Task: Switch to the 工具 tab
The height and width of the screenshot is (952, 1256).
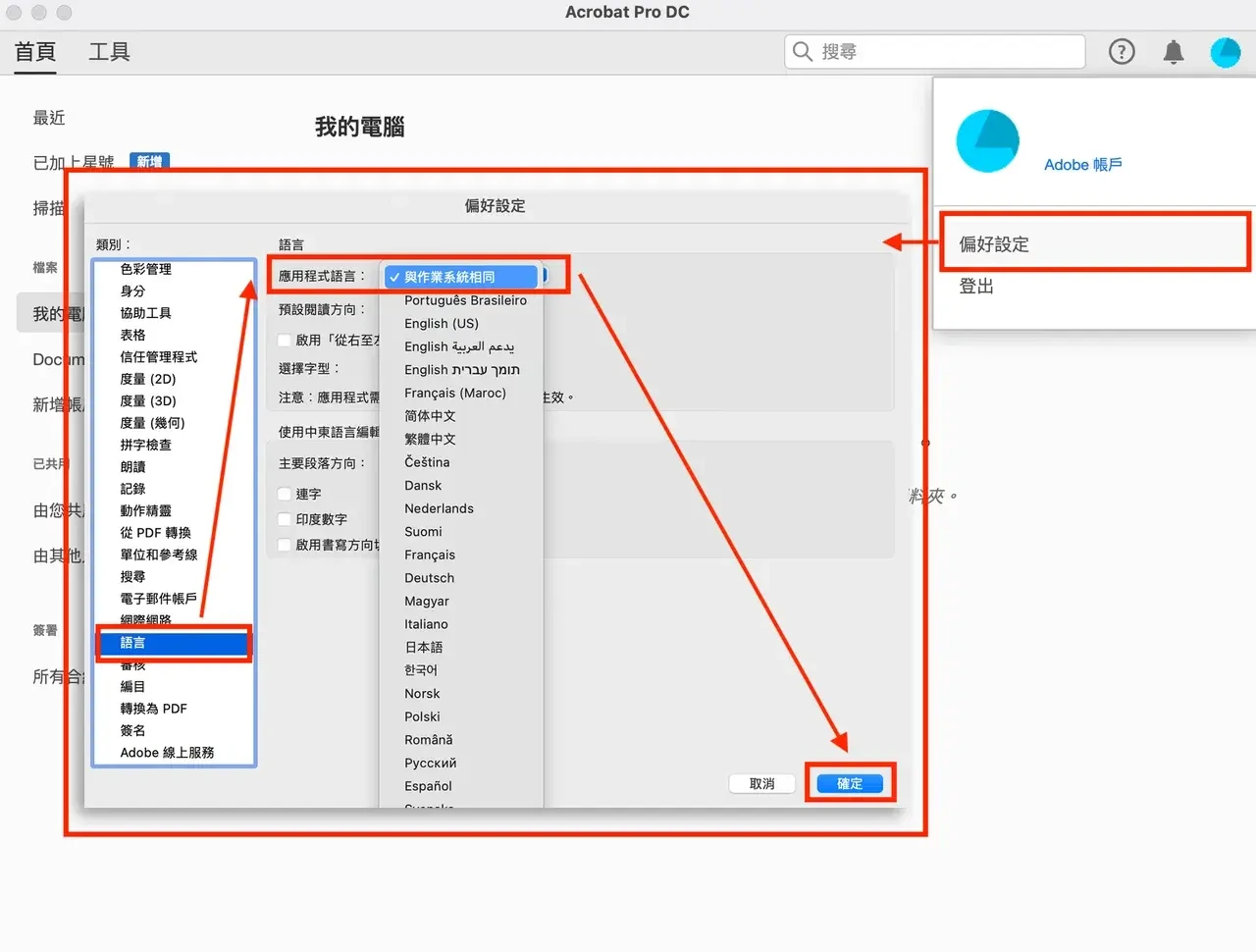Action: coord(109,51)
